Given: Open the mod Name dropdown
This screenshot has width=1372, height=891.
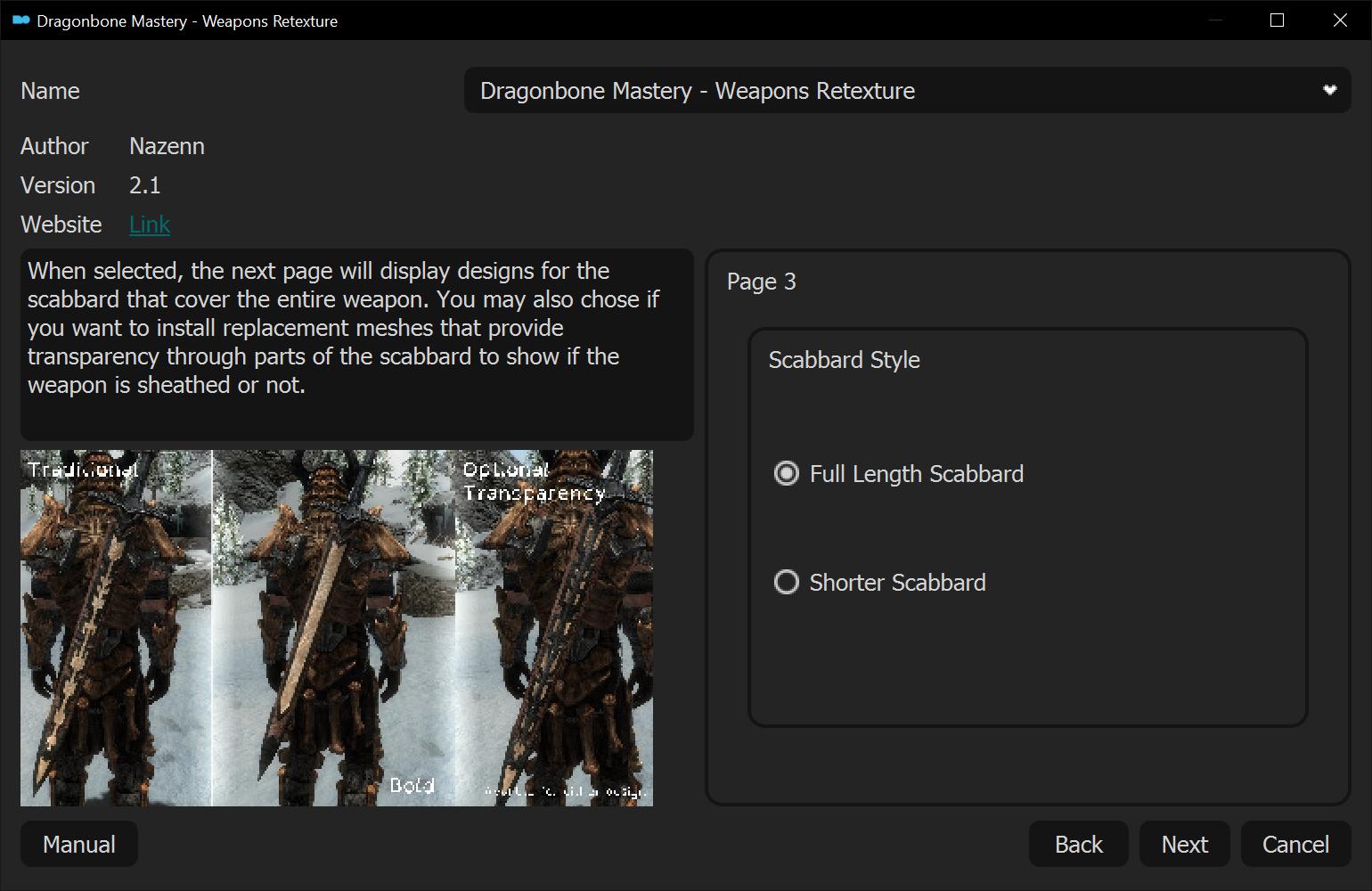Looking at the screenshot, I should coord(907,91).
